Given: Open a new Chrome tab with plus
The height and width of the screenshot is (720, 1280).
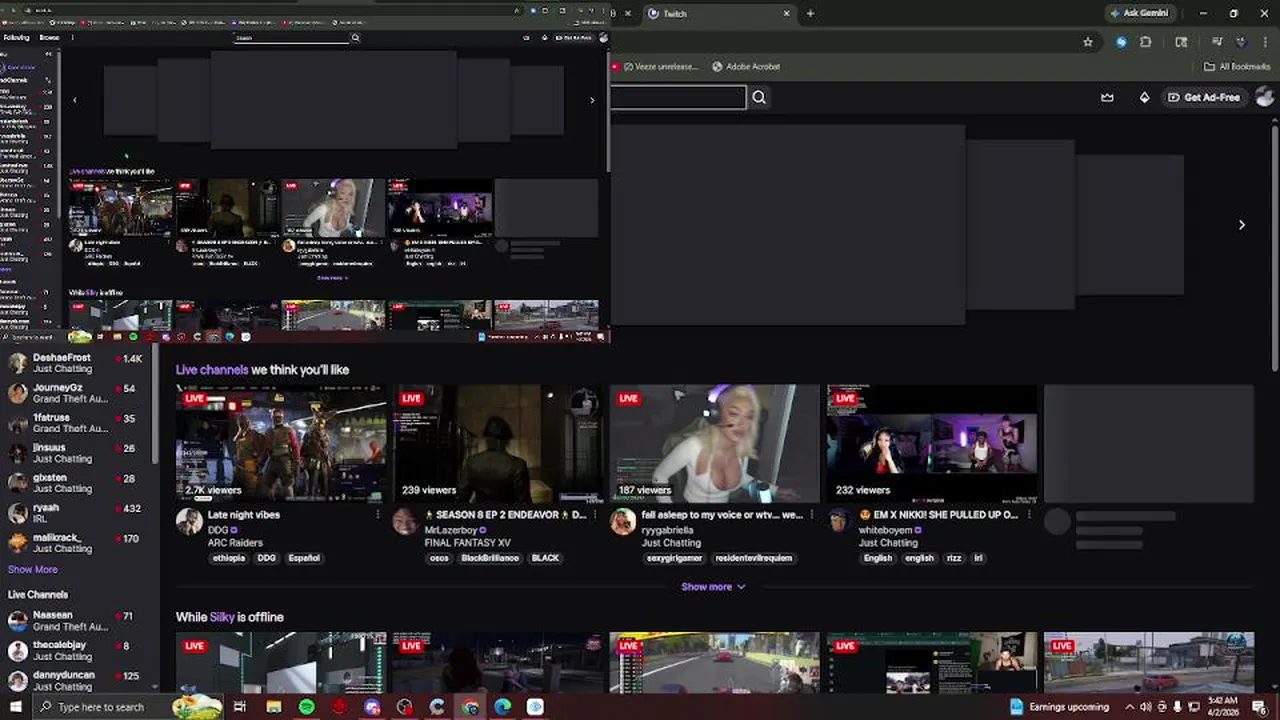Looking at the screenshot, I should [810, 13].
